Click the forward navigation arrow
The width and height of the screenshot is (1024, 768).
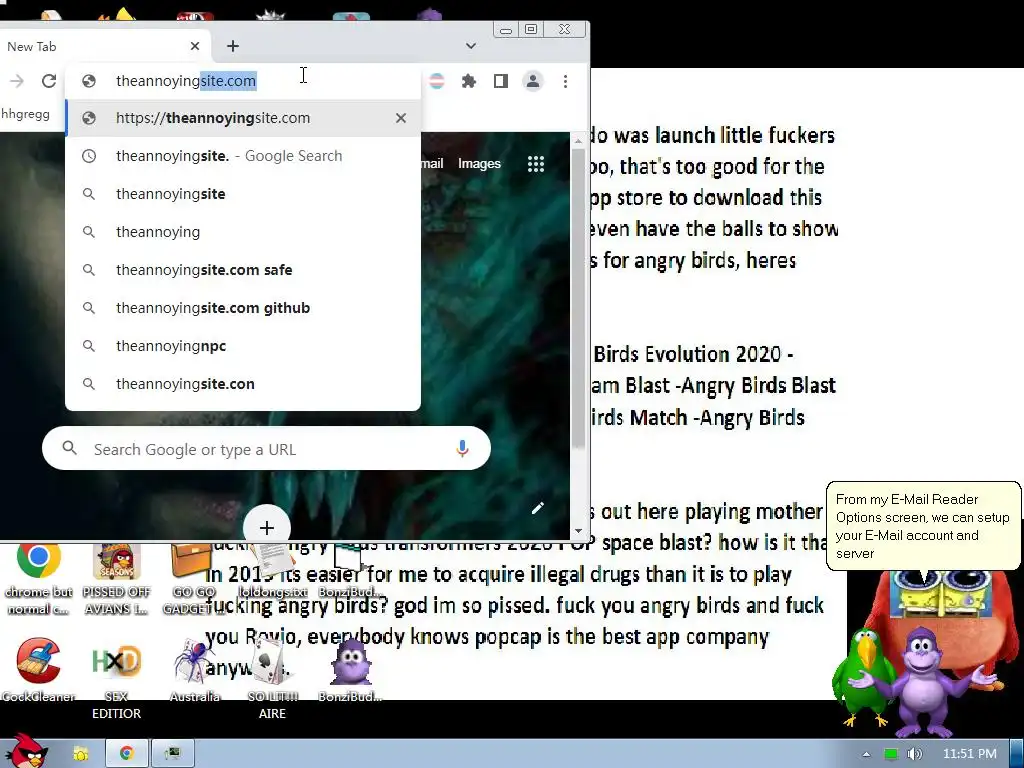tap(17, 81)
